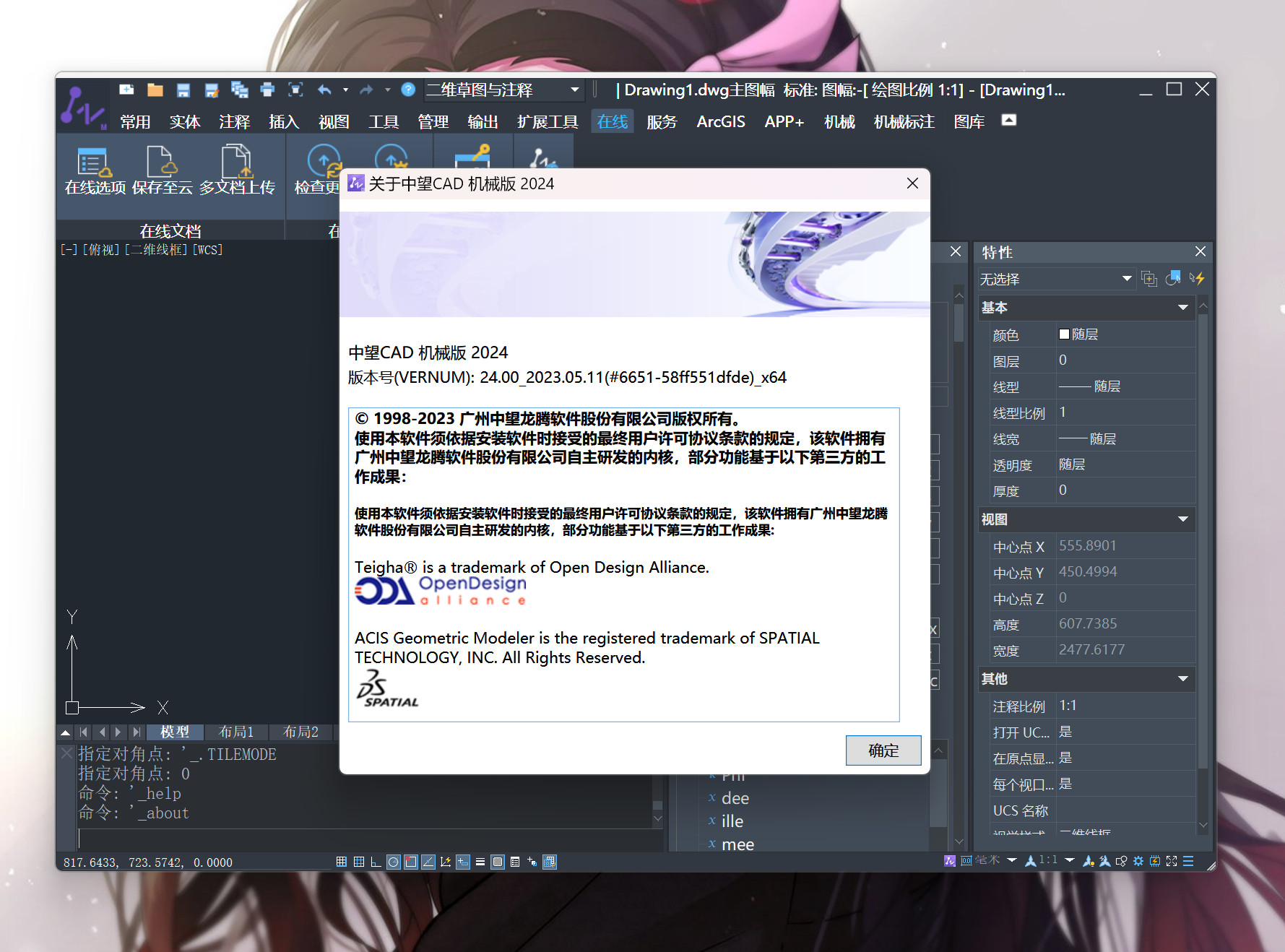Click the 颜色 随层 color swatch

1064,334
